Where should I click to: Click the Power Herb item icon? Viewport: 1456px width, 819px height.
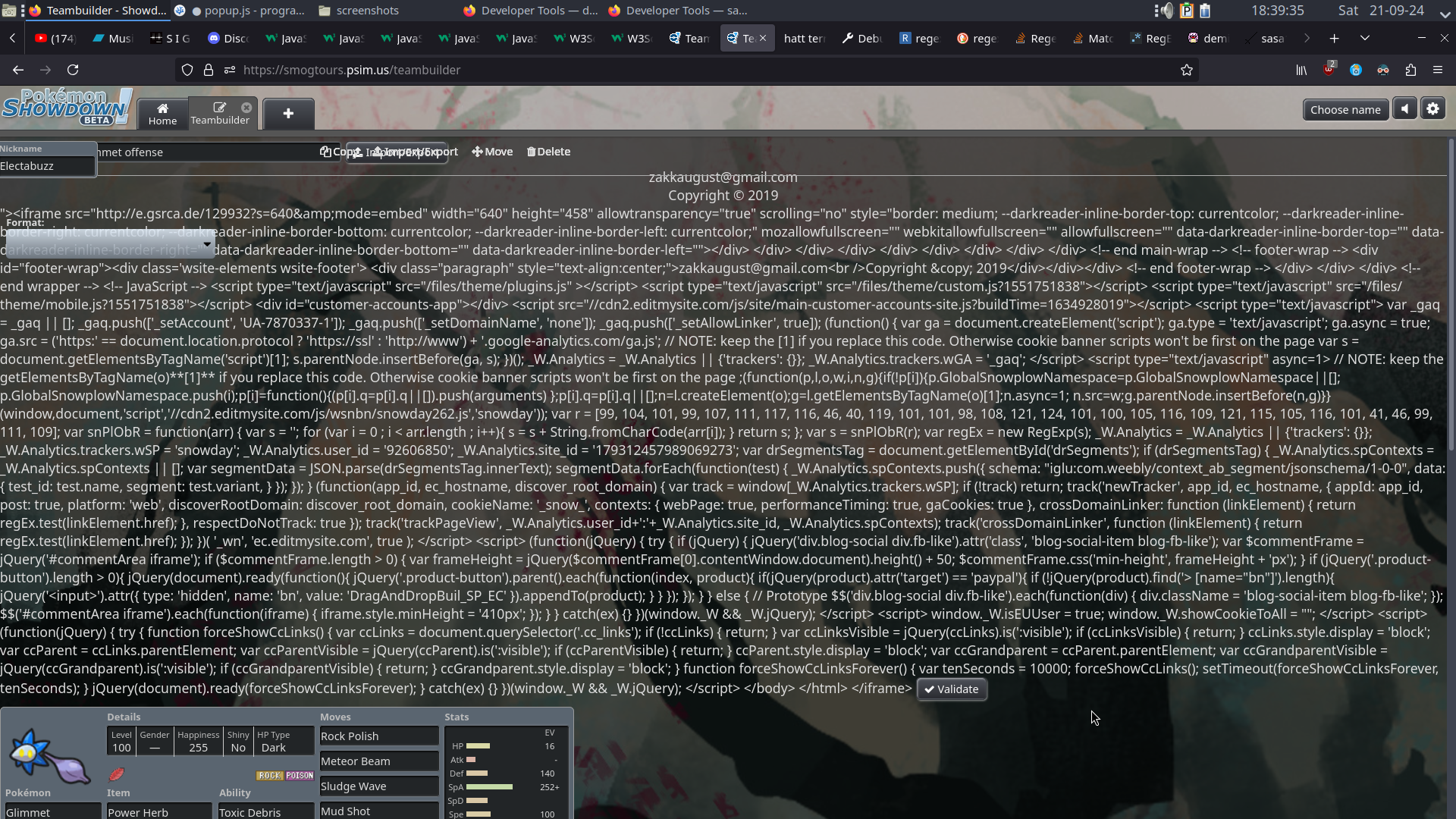coord(117,773)
